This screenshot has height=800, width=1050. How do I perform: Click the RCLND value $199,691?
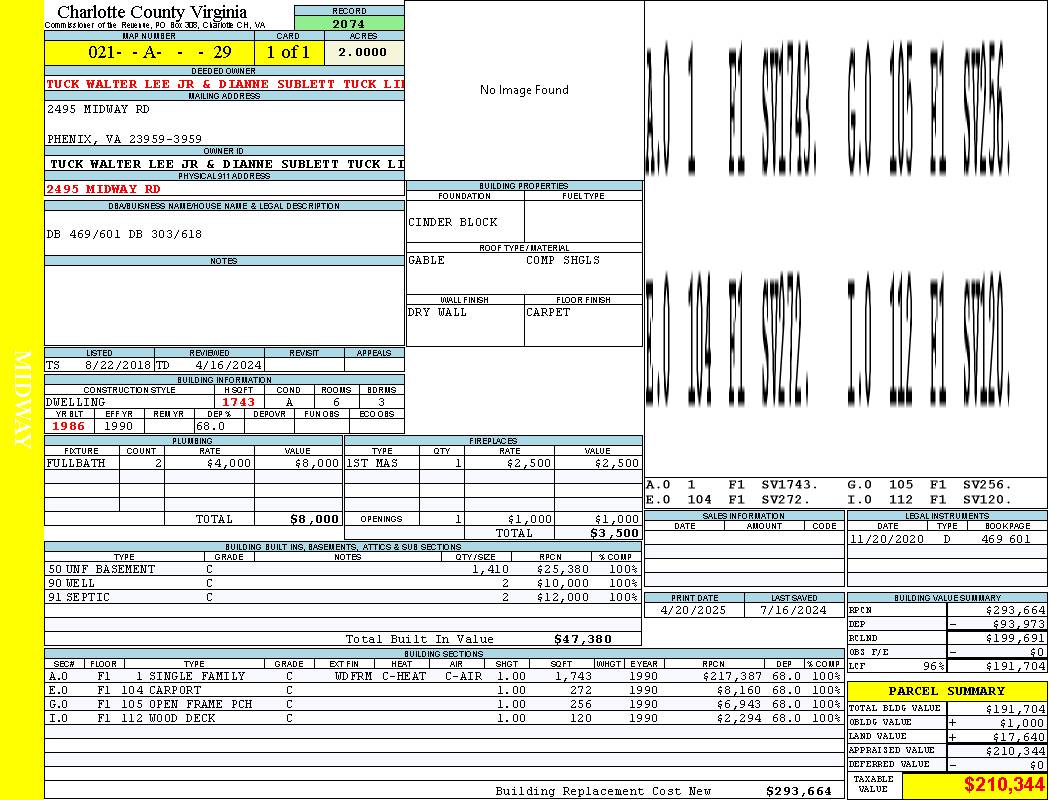pyautogui.click(x=1015, y=639)
